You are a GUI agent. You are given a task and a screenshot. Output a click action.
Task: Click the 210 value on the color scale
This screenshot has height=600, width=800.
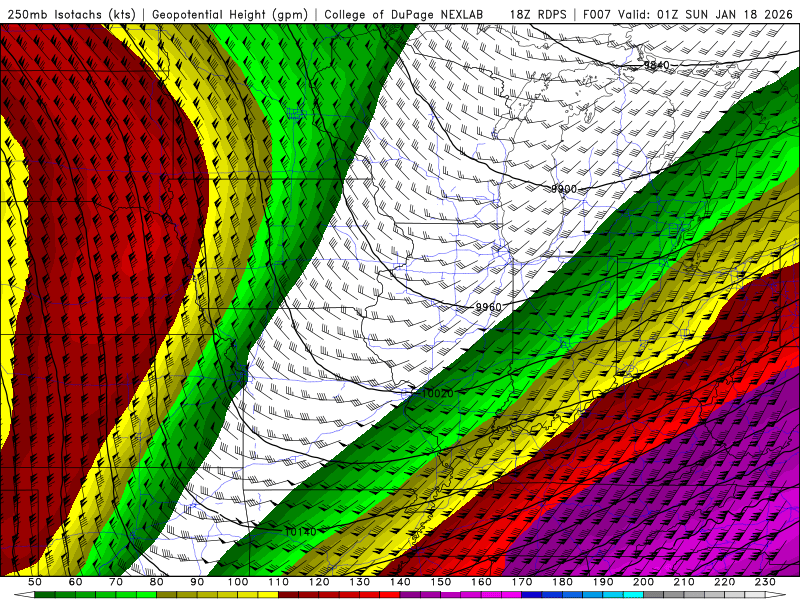tap(685, 582)
